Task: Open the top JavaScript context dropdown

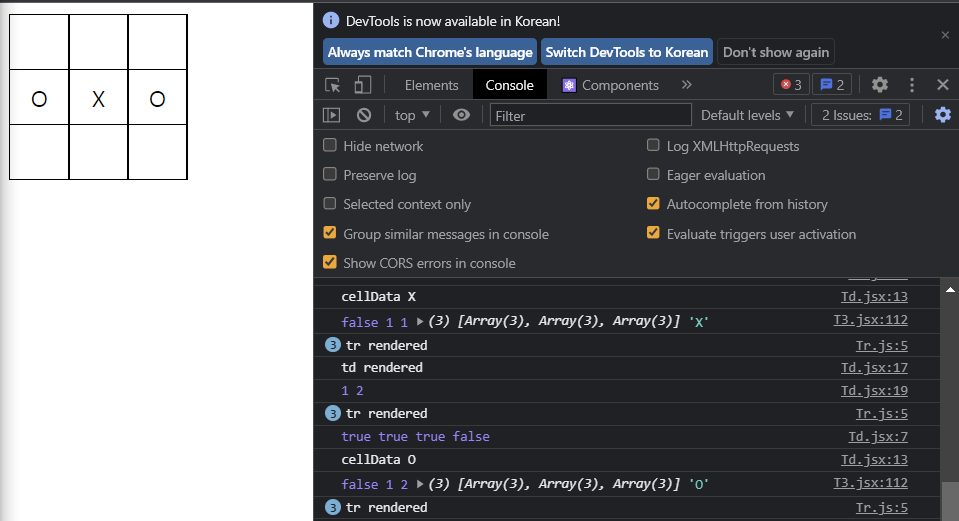Action: (x=412, y=115)
